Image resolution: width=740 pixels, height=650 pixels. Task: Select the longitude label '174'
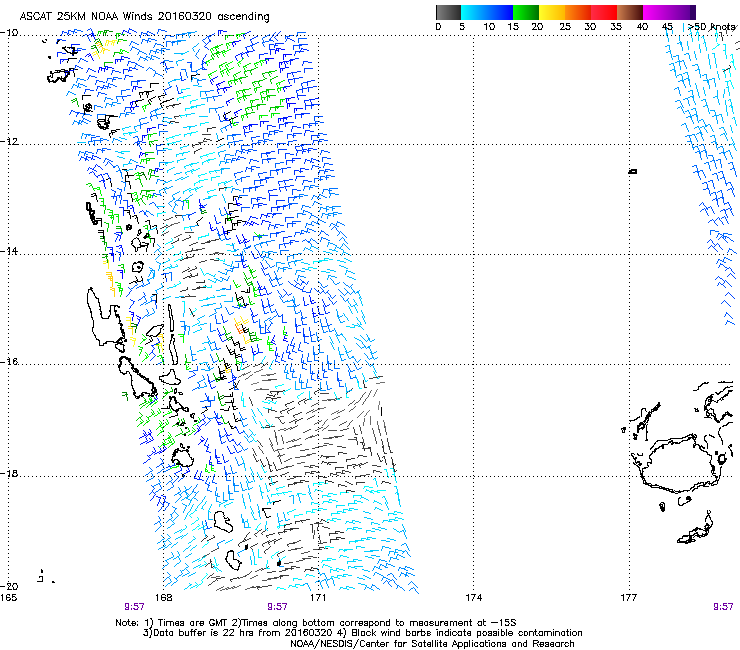[x=473, y=598]
